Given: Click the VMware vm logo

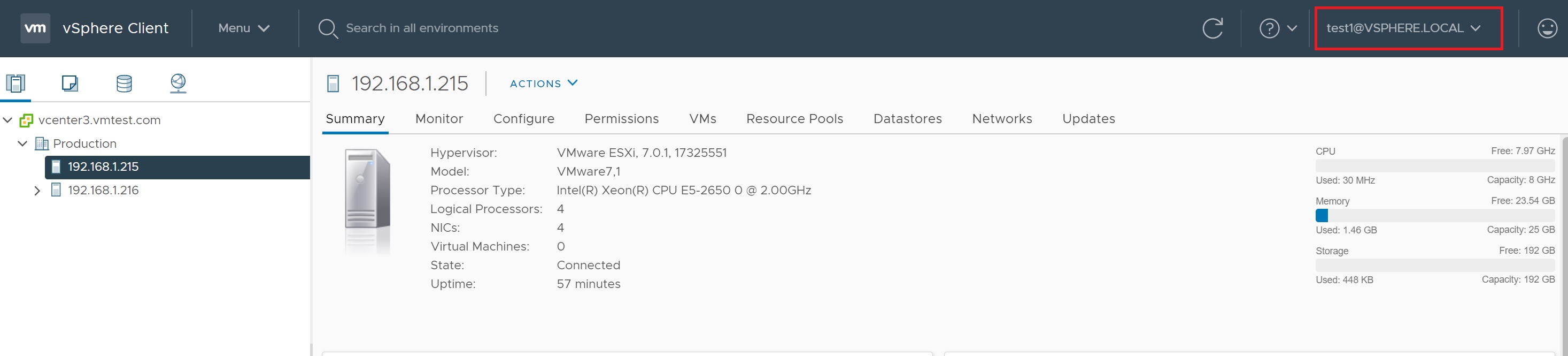Looking at the screenshot, I should coord(35,28).
